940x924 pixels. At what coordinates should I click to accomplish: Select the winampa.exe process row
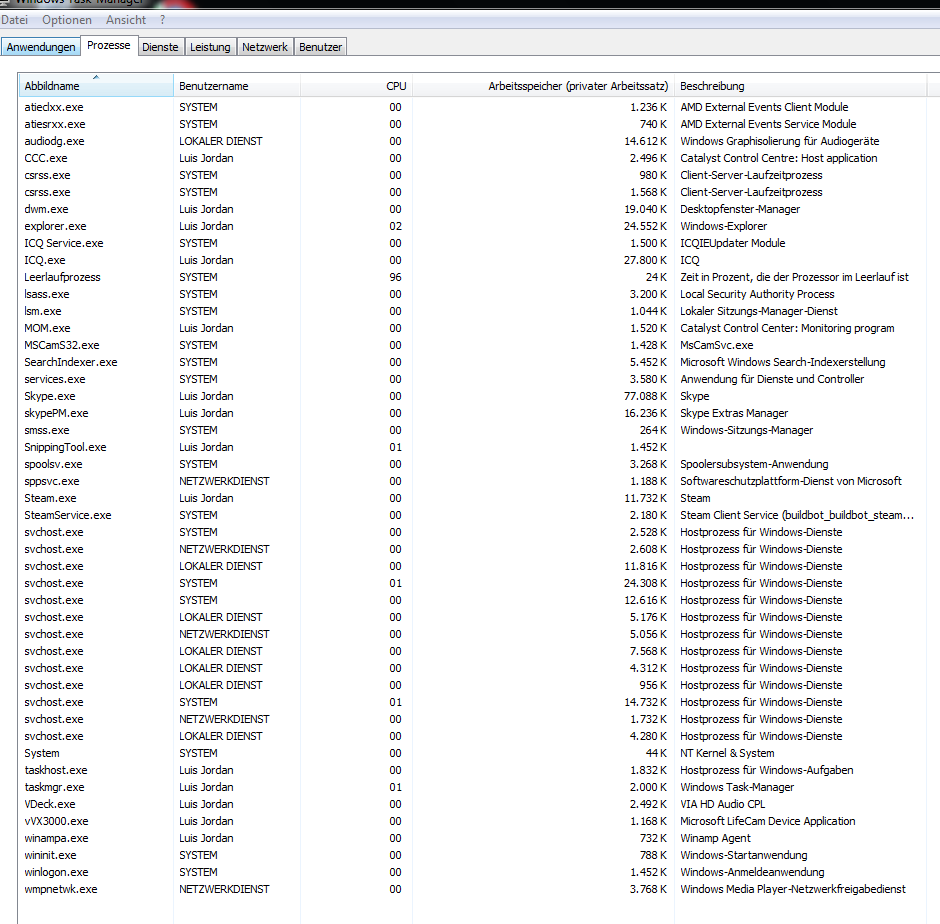click(x=472, y=838)
